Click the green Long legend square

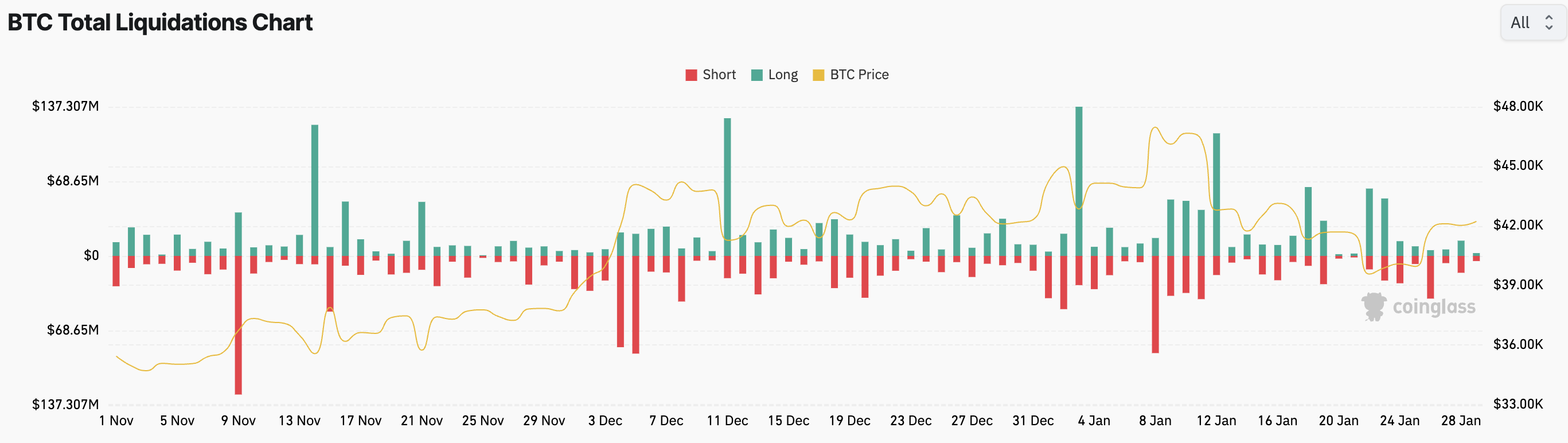tap(756, 75)
